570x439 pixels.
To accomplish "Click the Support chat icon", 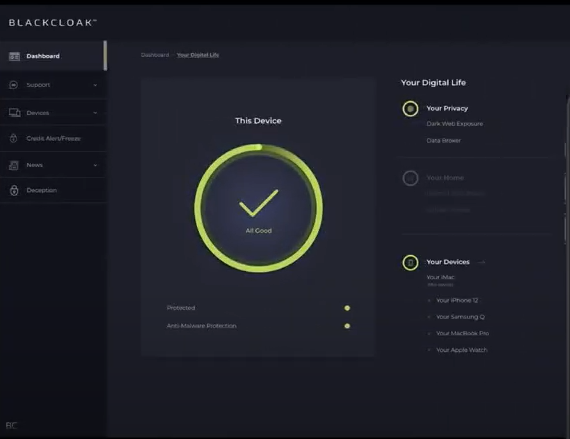I will click(x=13, y=85).
